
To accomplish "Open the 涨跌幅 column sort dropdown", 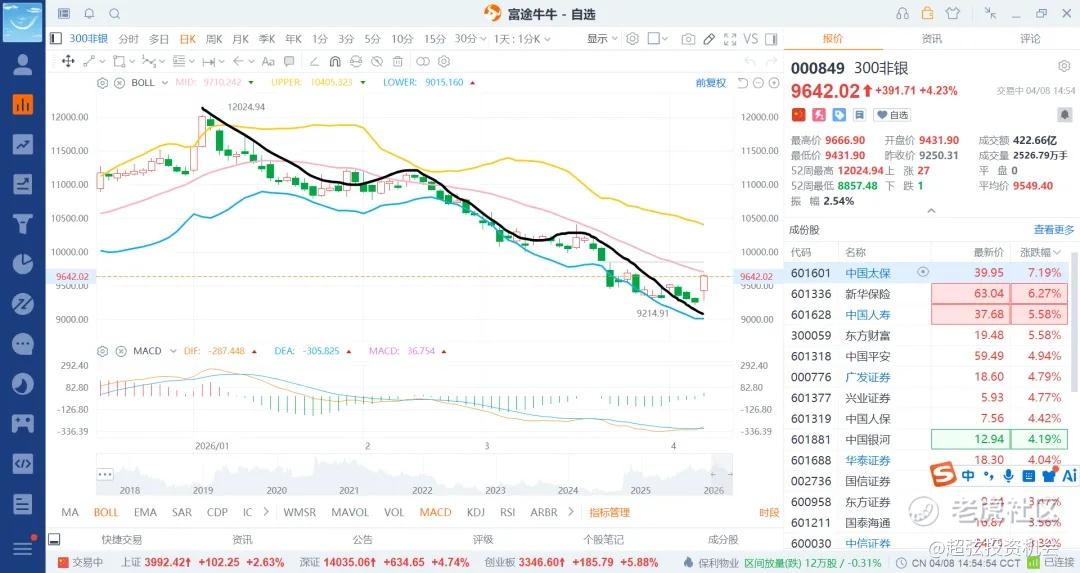I will [x=1040, y=252].
